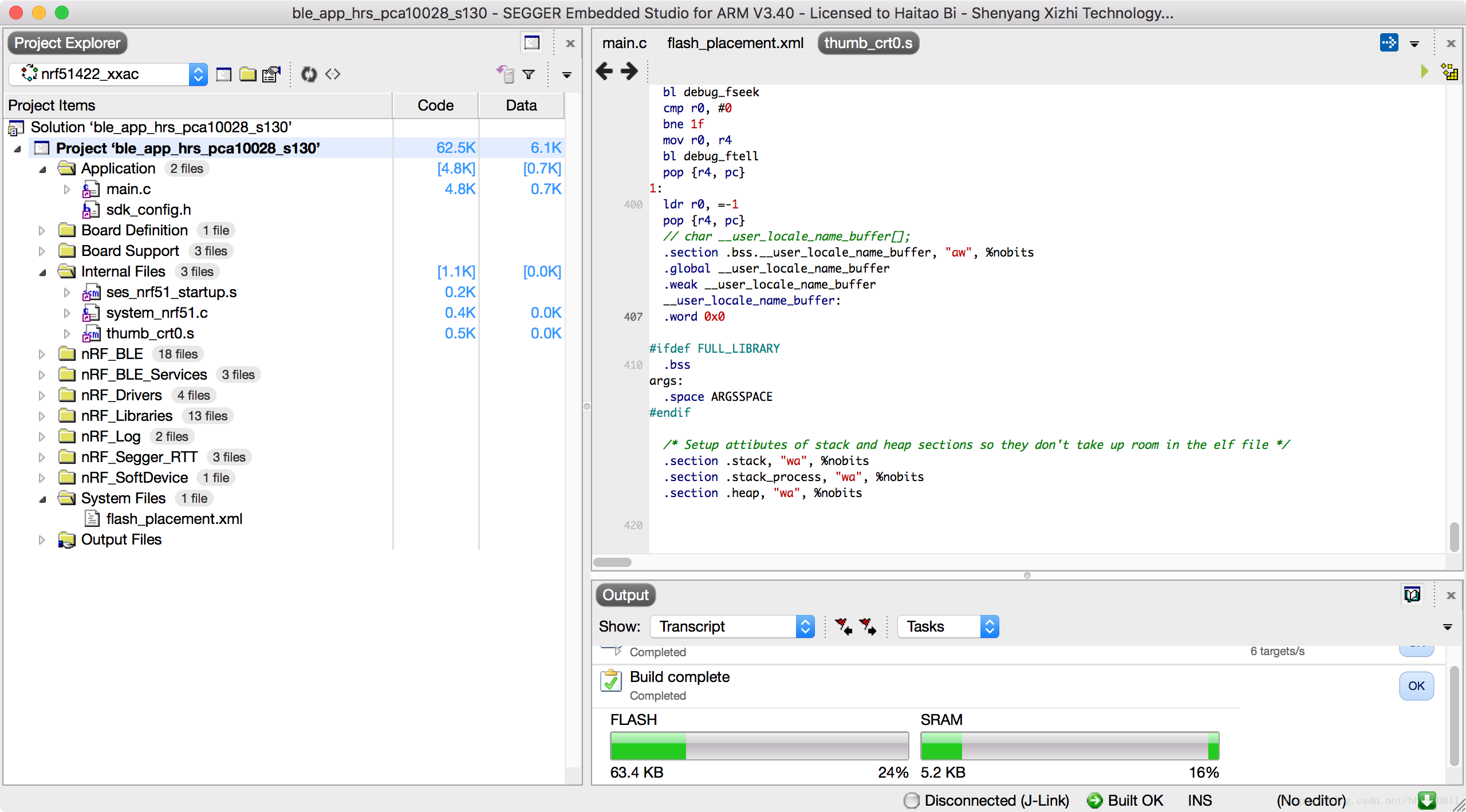
Task: Toggle the INS insert mode indicator
Action: point(1200,800)
